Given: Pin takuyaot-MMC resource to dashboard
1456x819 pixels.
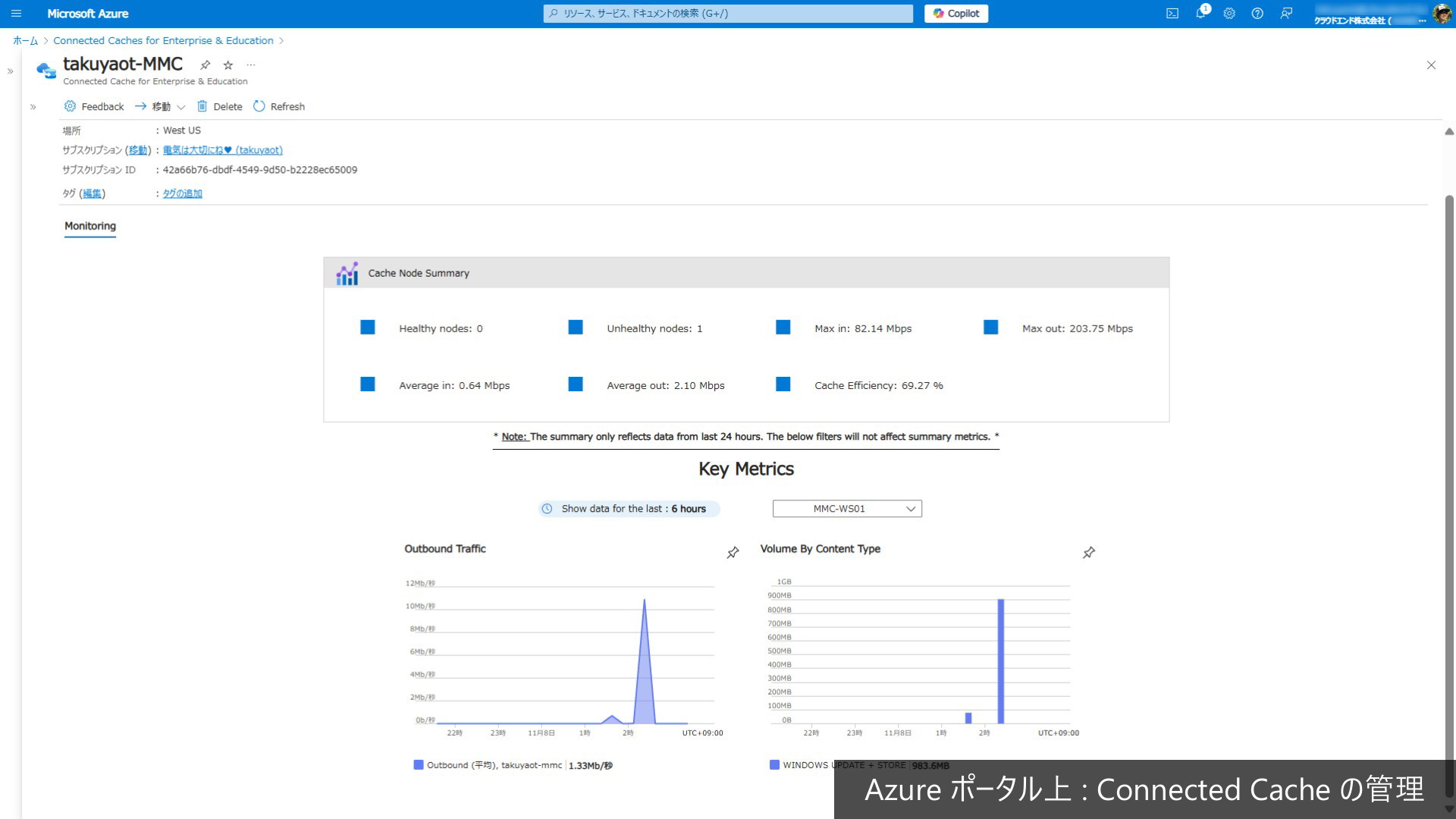Looking at the screenshot, I should click(x=205, y=65).
